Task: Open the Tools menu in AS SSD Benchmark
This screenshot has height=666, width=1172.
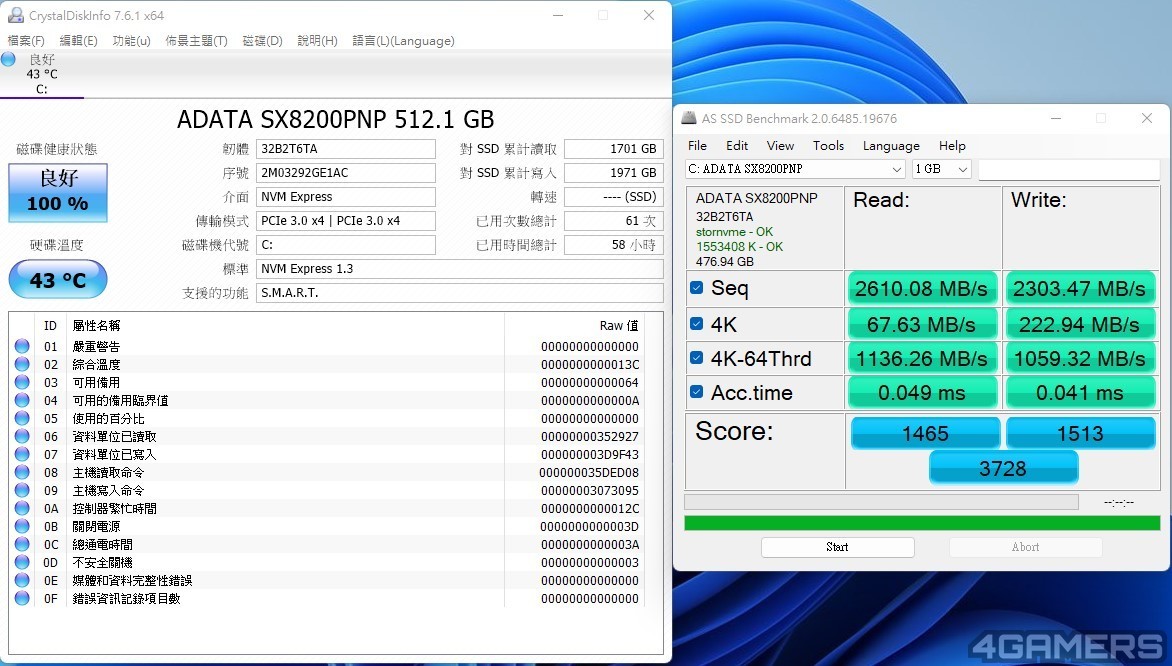Action: click(x=828, y=146)
